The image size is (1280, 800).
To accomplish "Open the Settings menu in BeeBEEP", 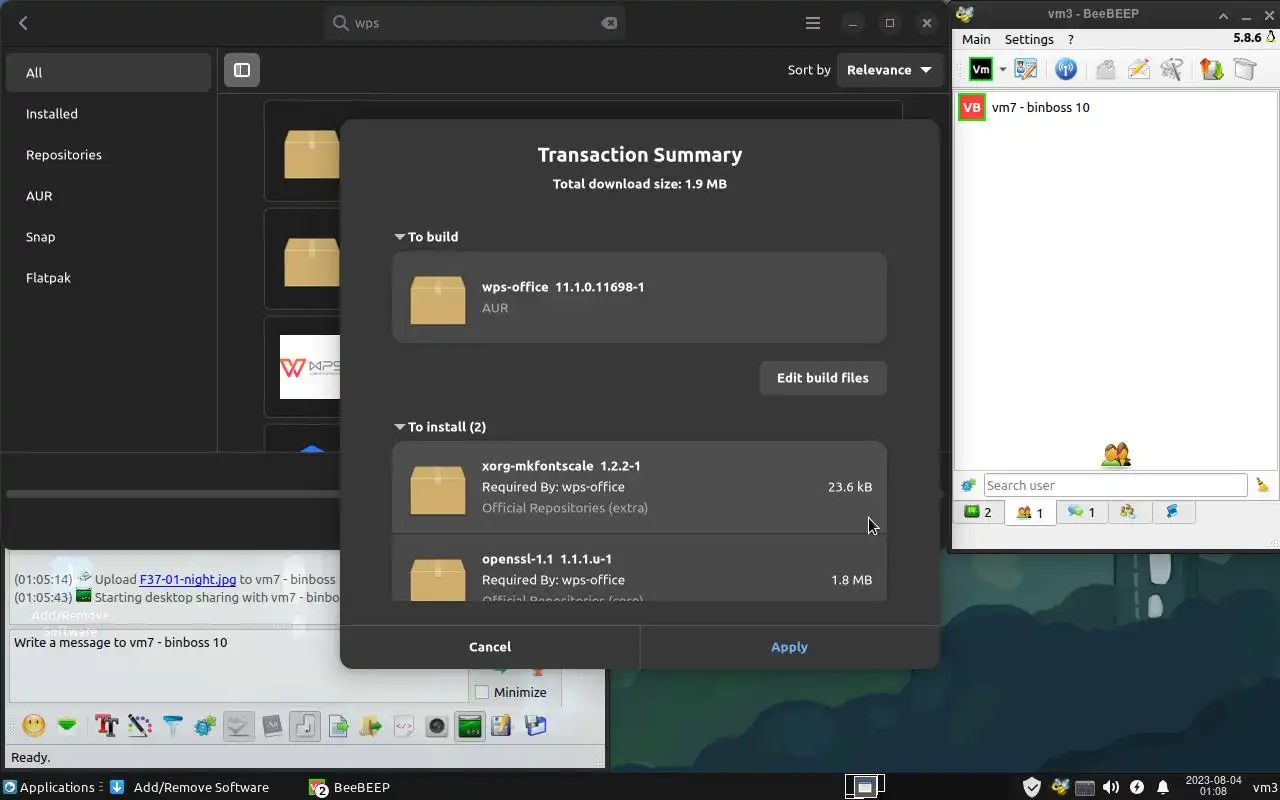I will tap(1029, 39).
